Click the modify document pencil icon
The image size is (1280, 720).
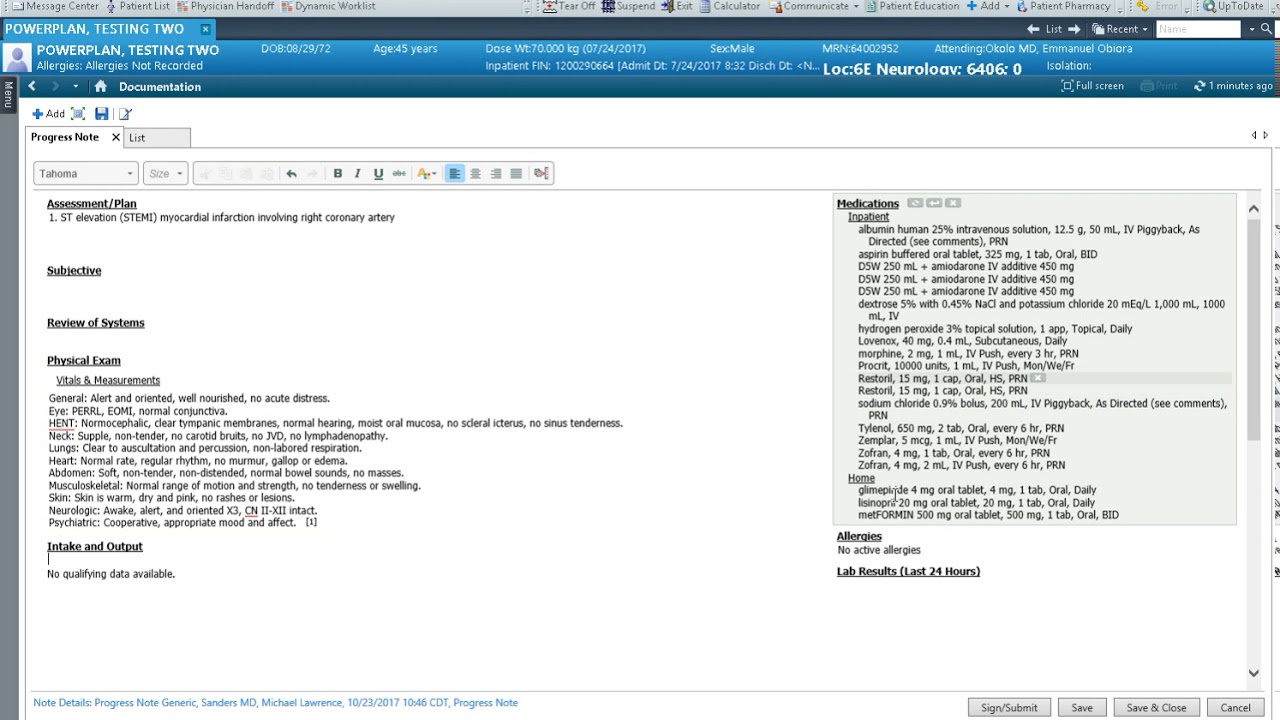[x=125, y=114]
